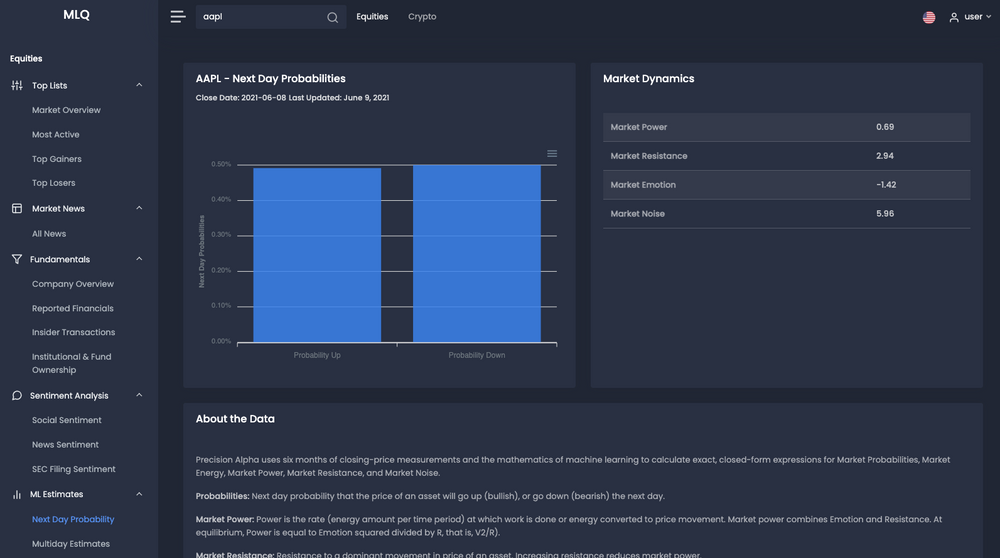The width and height of the screenshot is (1000, 558).
Task: Collapse the Market News section chevron
Action: point(139,209)
